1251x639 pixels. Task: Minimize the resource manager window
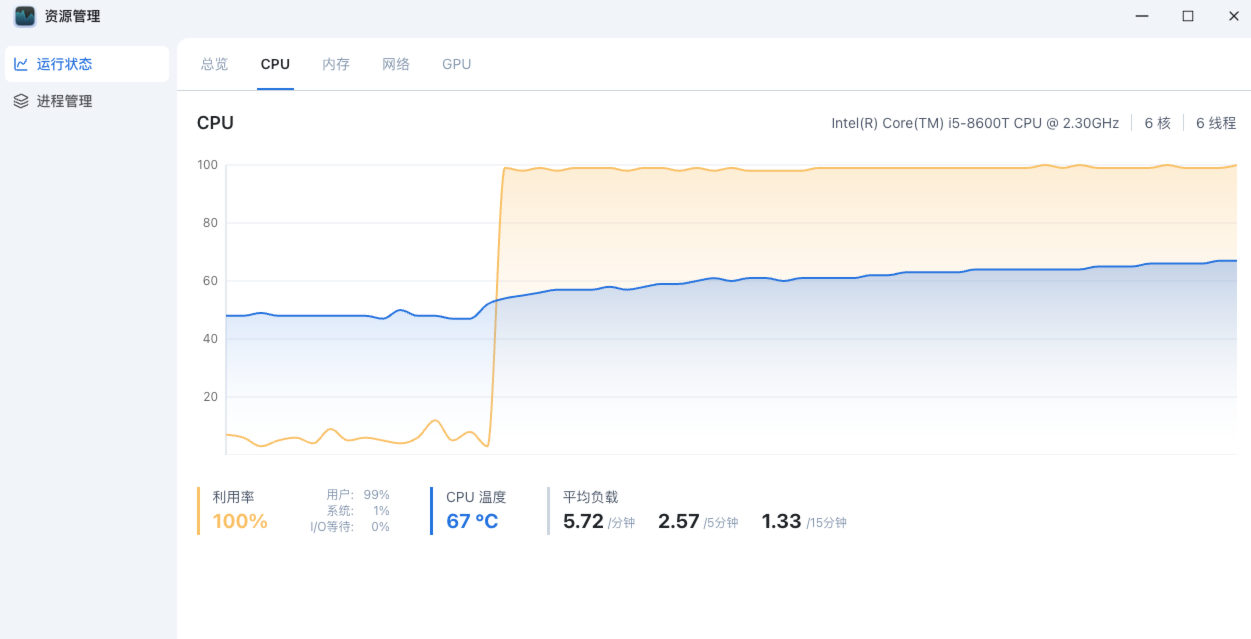click(1141, 16)
